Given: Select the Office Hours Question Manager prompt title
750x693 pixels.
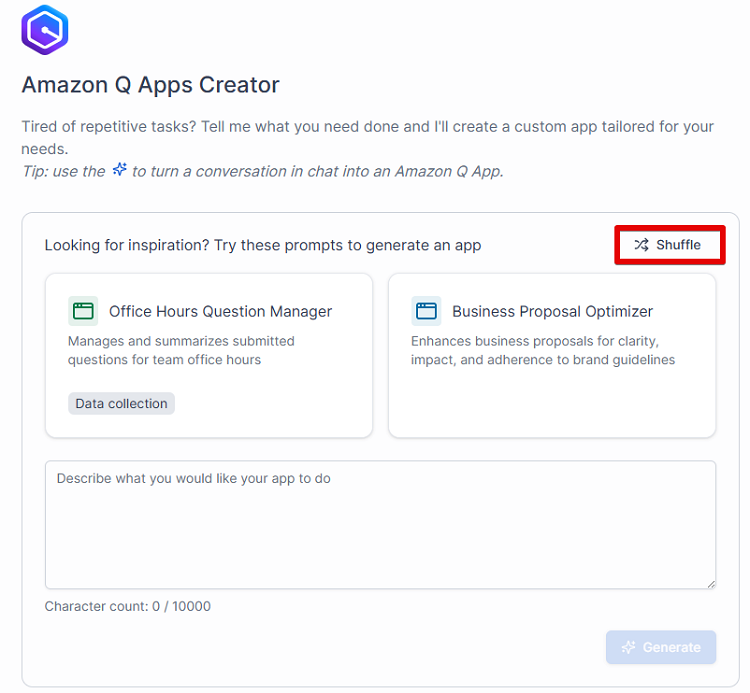Looking at the screenshot, I should pyautogui.click(x=220, y=311).
